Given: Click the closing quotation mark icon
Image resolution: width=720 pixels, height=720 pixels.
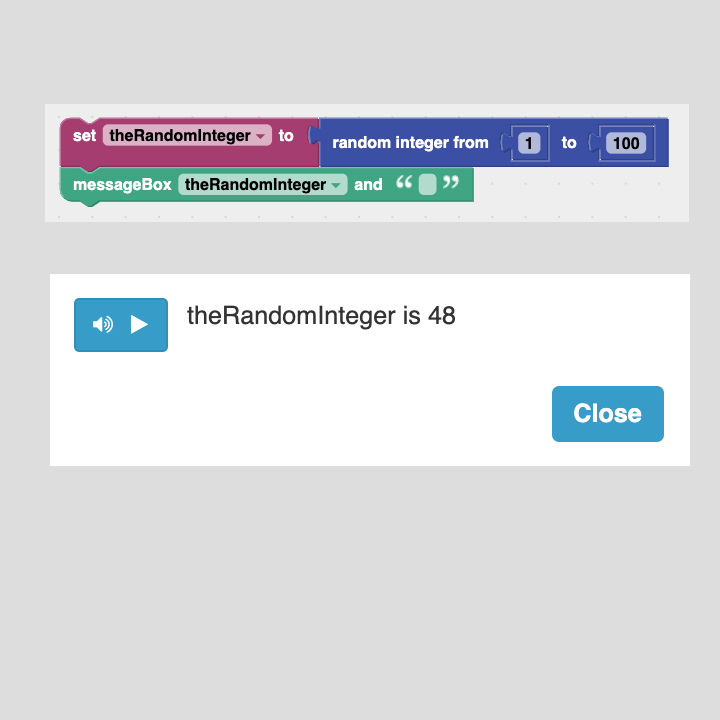Looking at the screenshot, I should click(x=450, y=182).
